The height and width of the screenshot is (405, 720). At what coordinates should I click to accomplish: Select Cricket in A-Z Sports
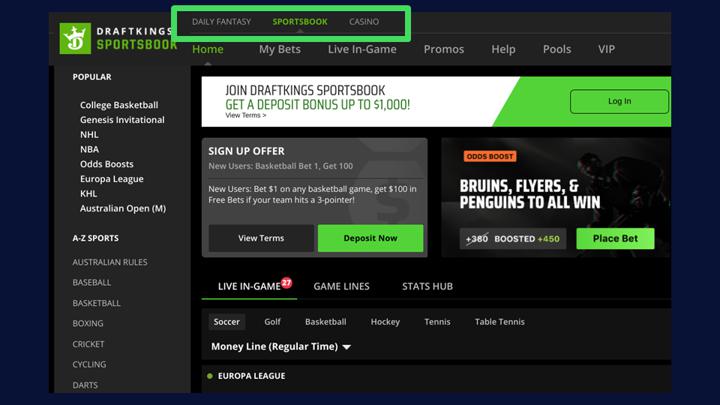point(88,344)
